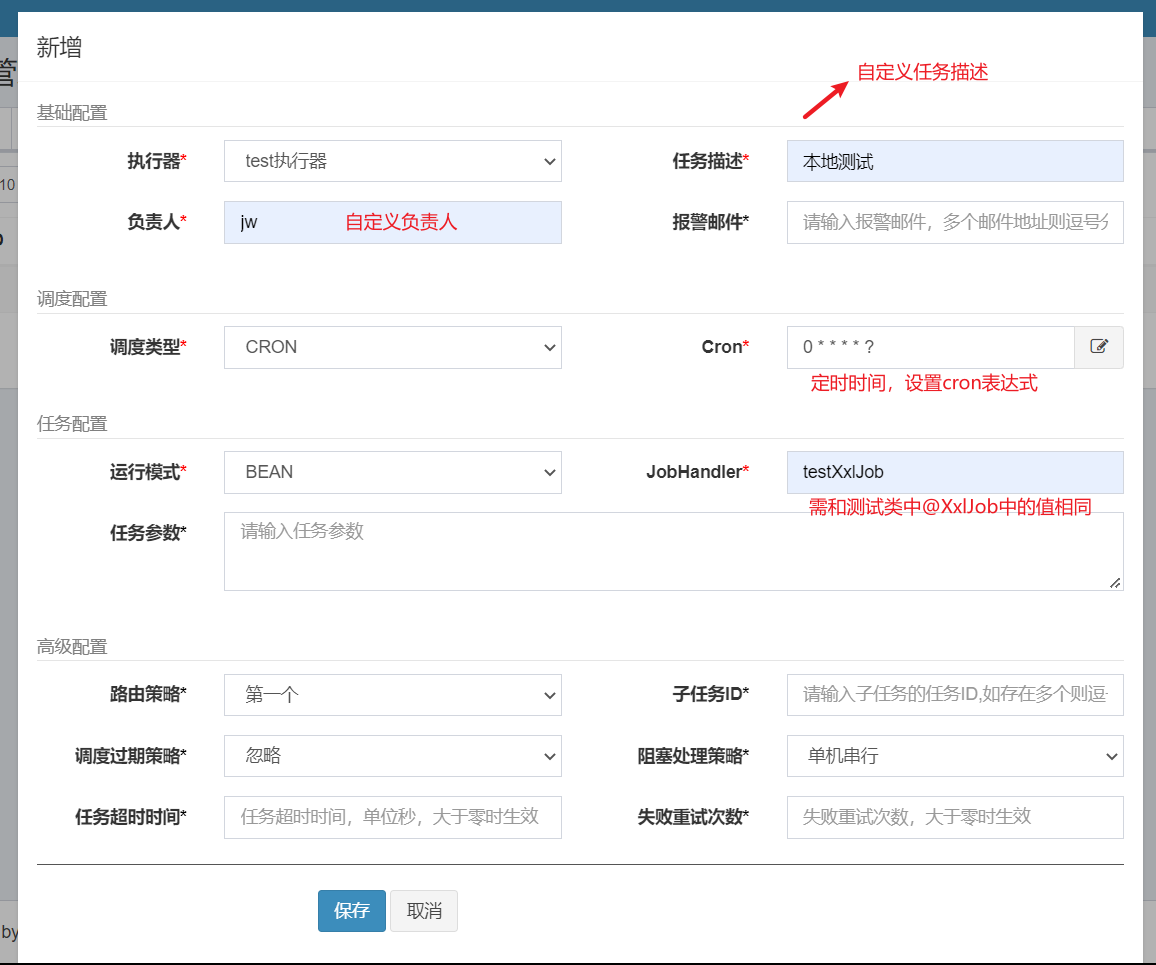
Task: Open the 调度过期策略 dropdown showing 忽略
Action: point(392,756)
